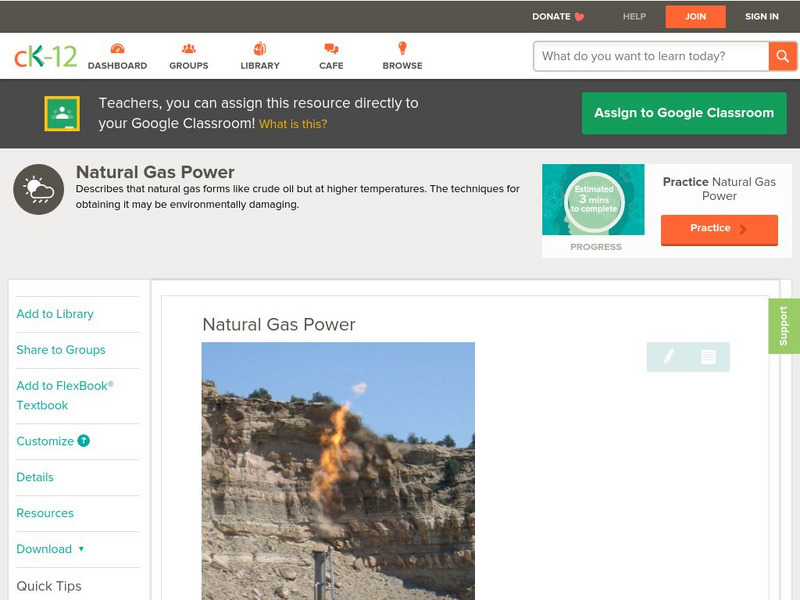Open the Browse lightbulb icon

(403, 48)
